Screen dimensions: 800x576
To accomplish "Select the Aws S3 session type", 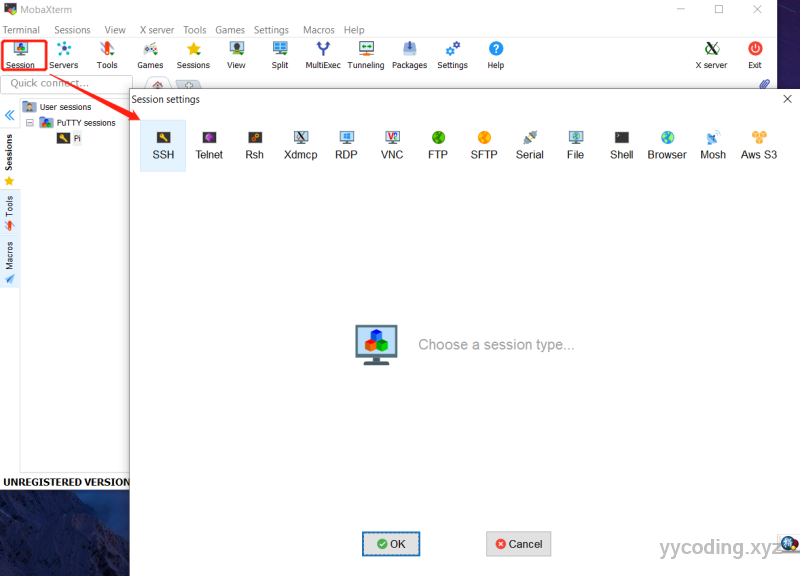I will coord(759,145).
